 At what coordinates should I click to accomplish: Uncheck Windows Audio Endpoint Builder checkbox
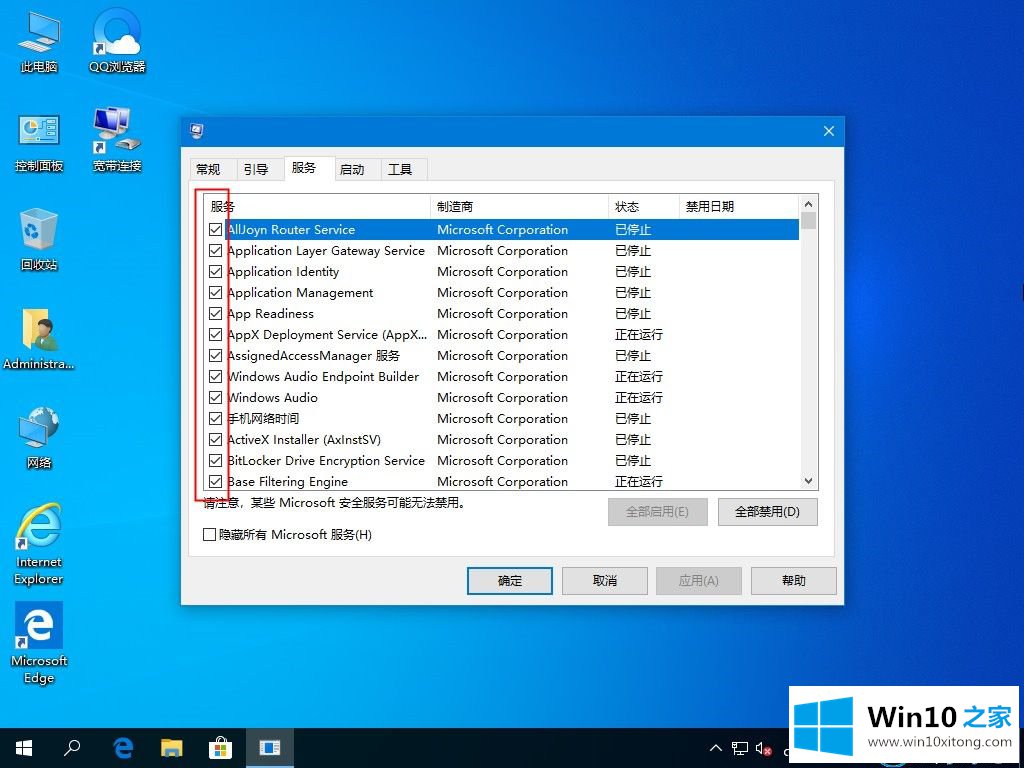(216, 377)
